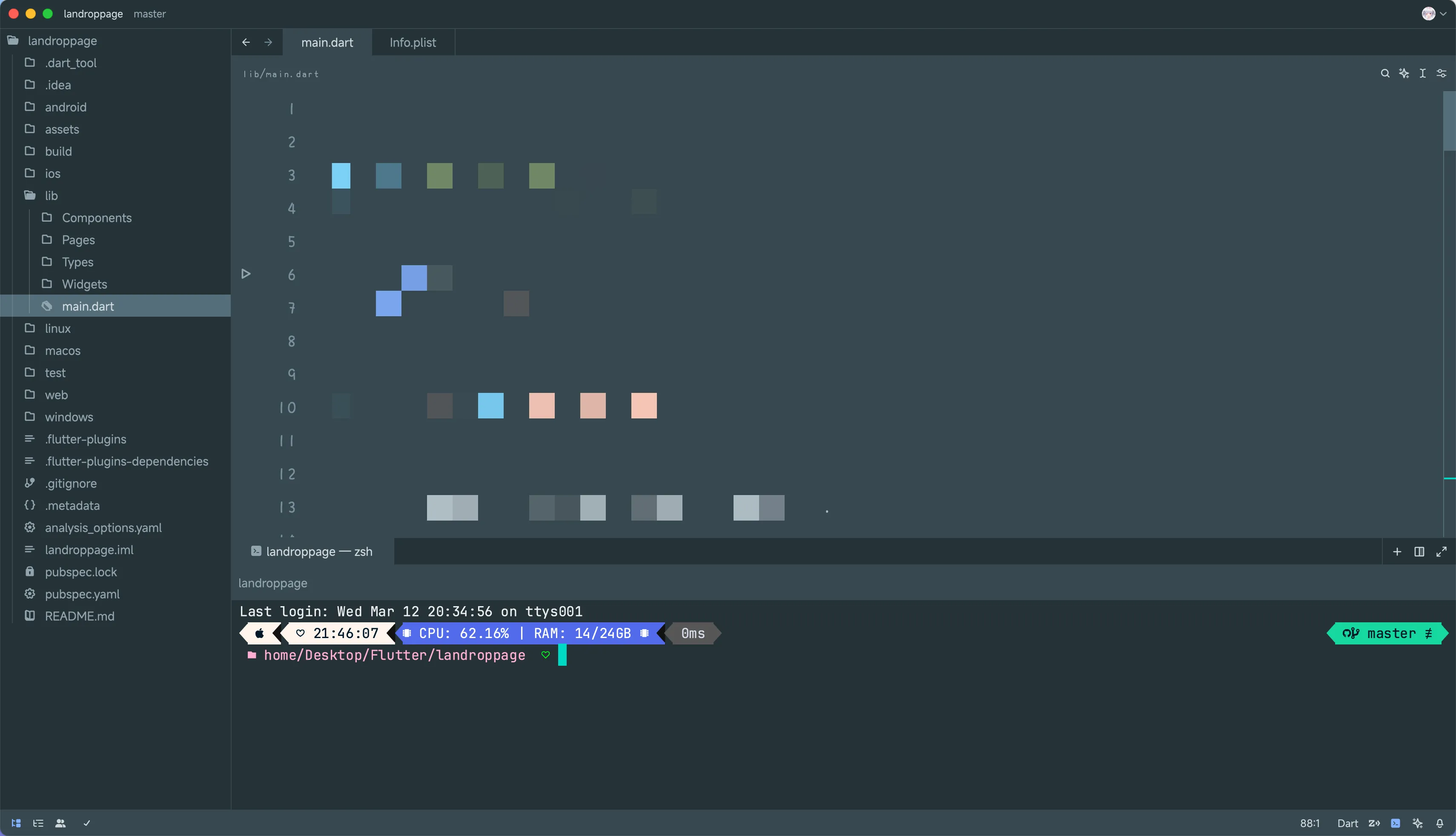Switch to Info.plist tab
This screenshot has width=1456, height=836.
pos(413,43)
